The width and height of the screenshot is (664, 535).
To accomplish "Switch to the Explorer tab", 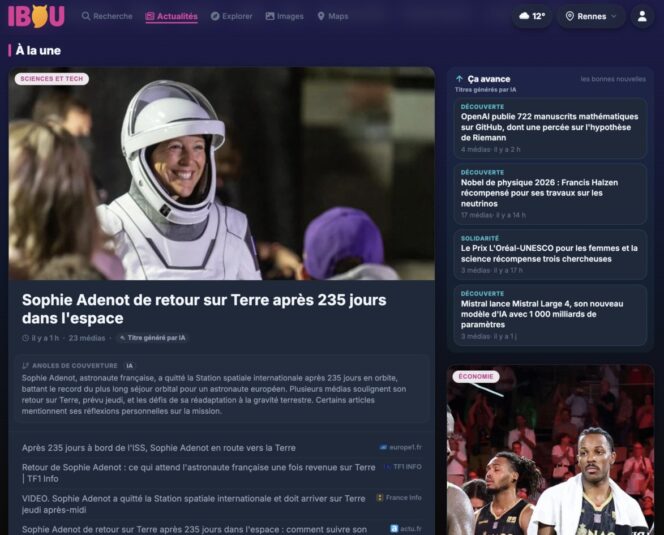I will point(231,16).
